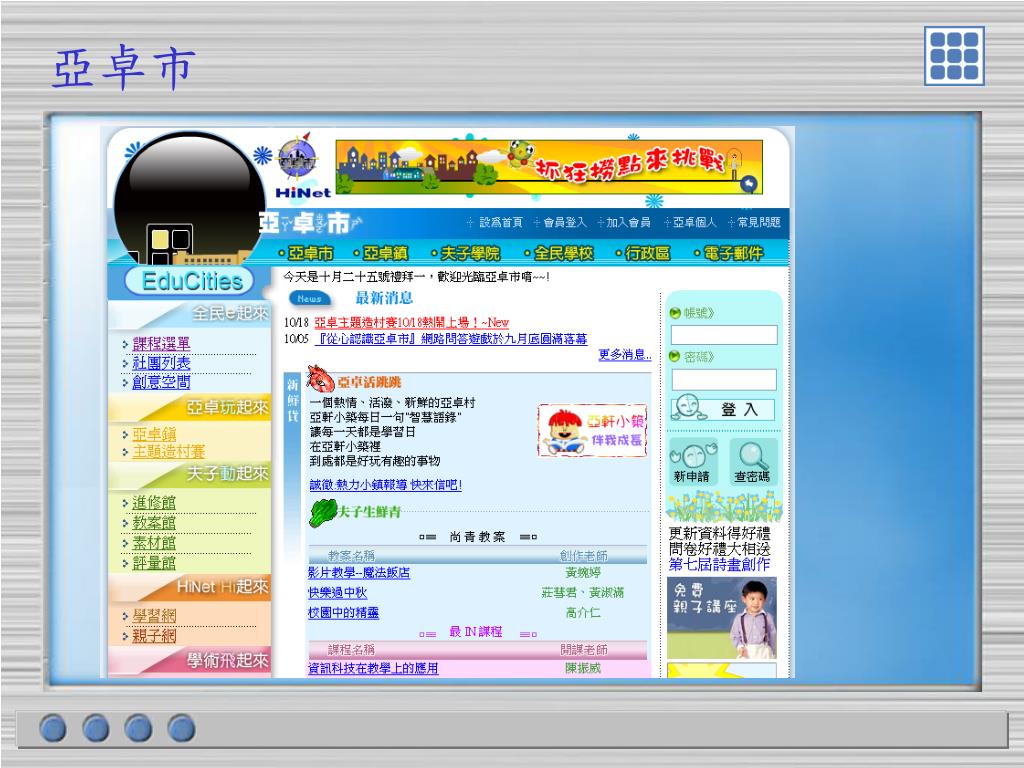Viewport: 1024px width, 768px height.
Task: Open the 10/18 亞卓主題造村賽 news link
Action: (x=411, y=323)
